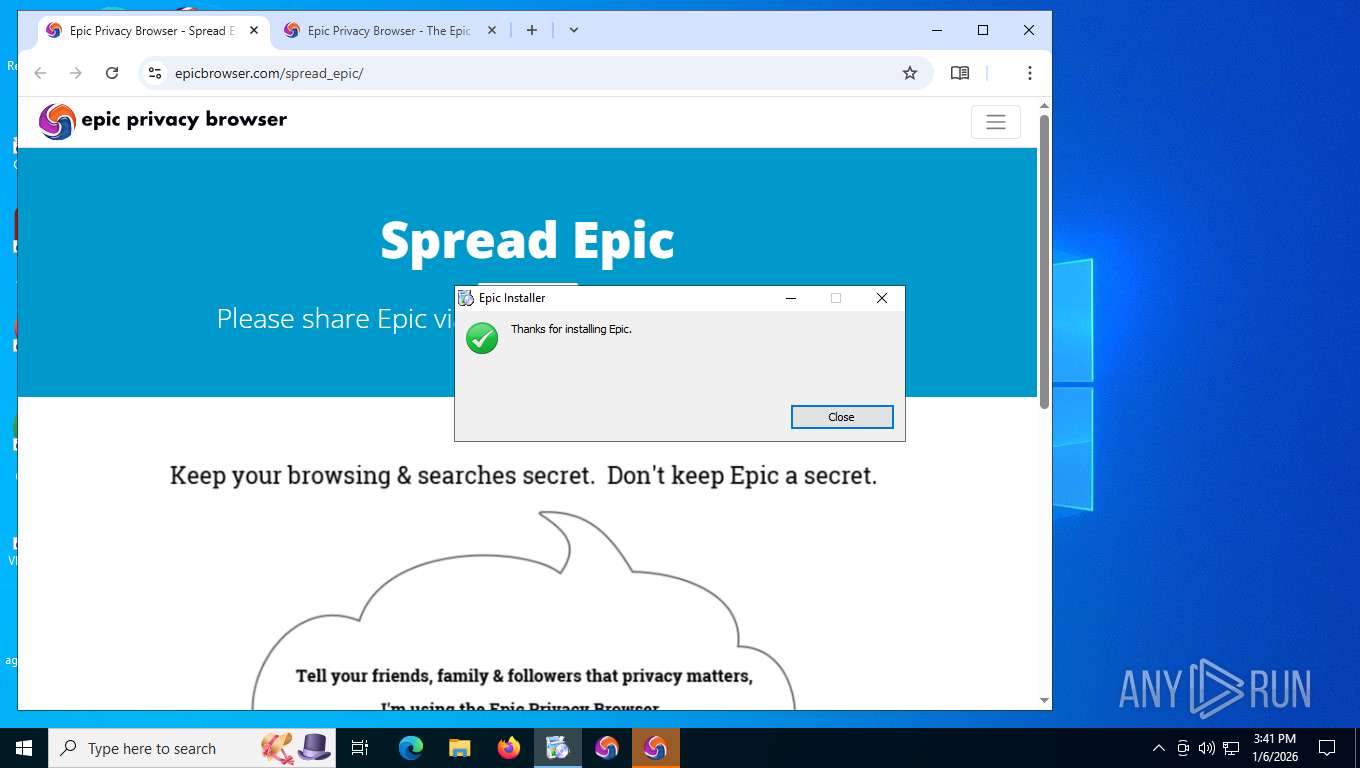Click the green checkmark icon in installer dialog

[x=482, y=338]
